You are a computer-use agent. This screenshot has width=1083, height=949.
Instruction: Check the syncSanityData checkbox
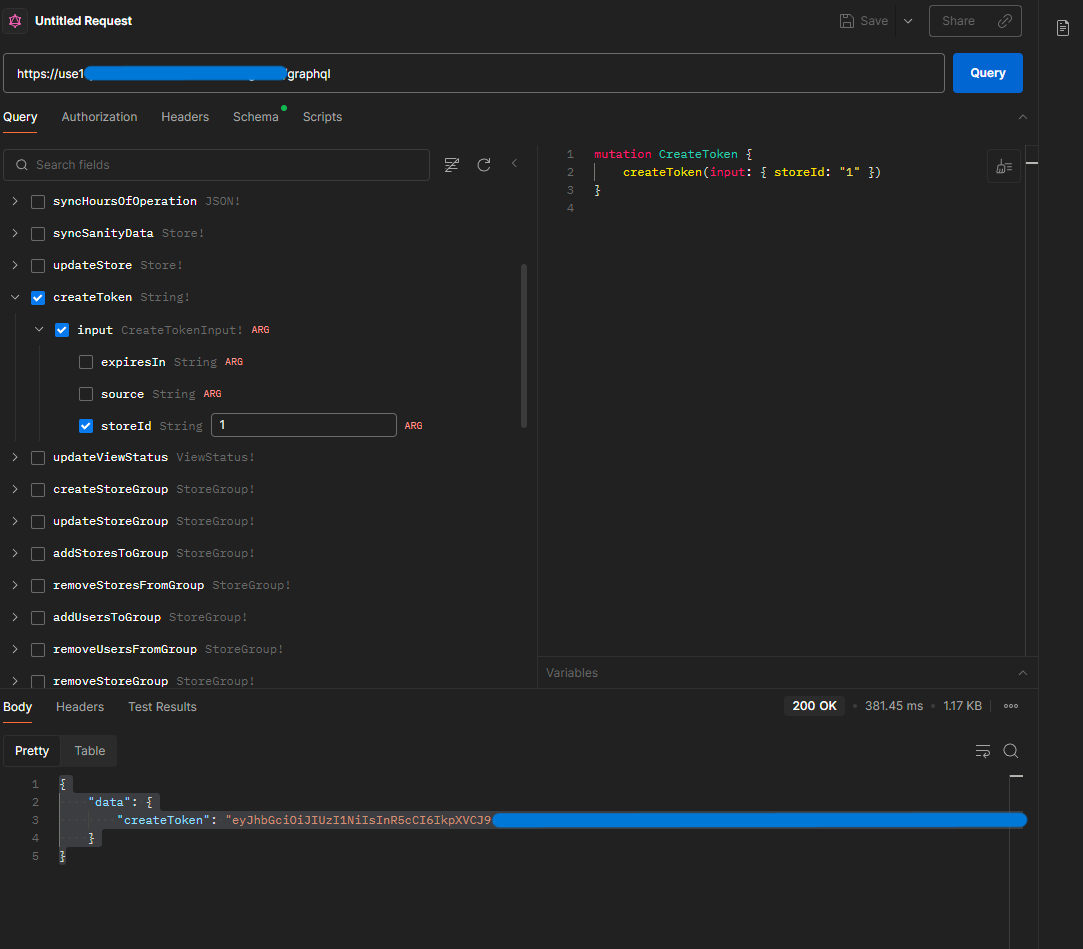(x=38, y=234)
